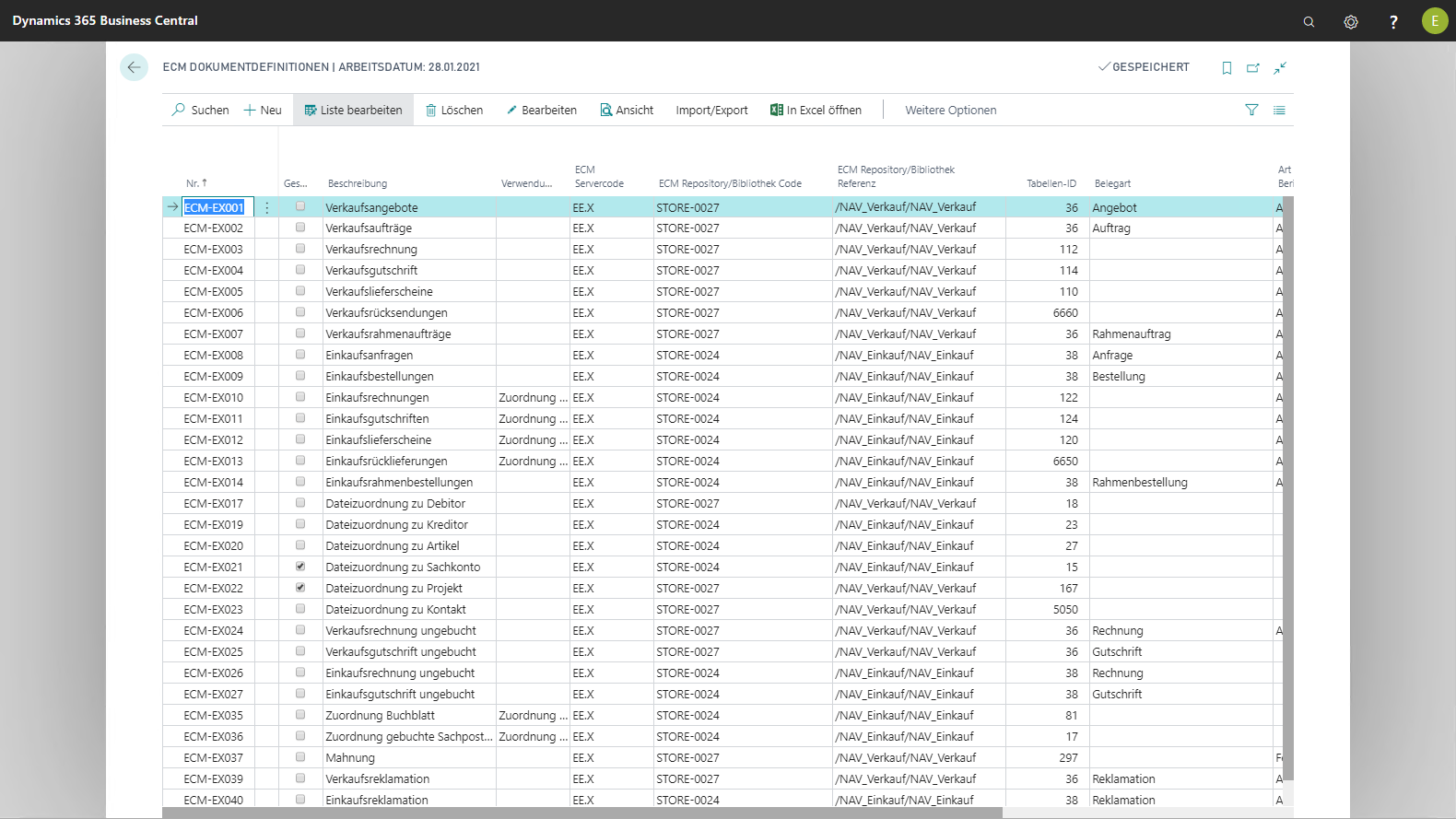Click Zuordnung cell in Einkaufsrechnungen row
The width and height of the screenshot is (1456, 819).
[x=533, y=397]
